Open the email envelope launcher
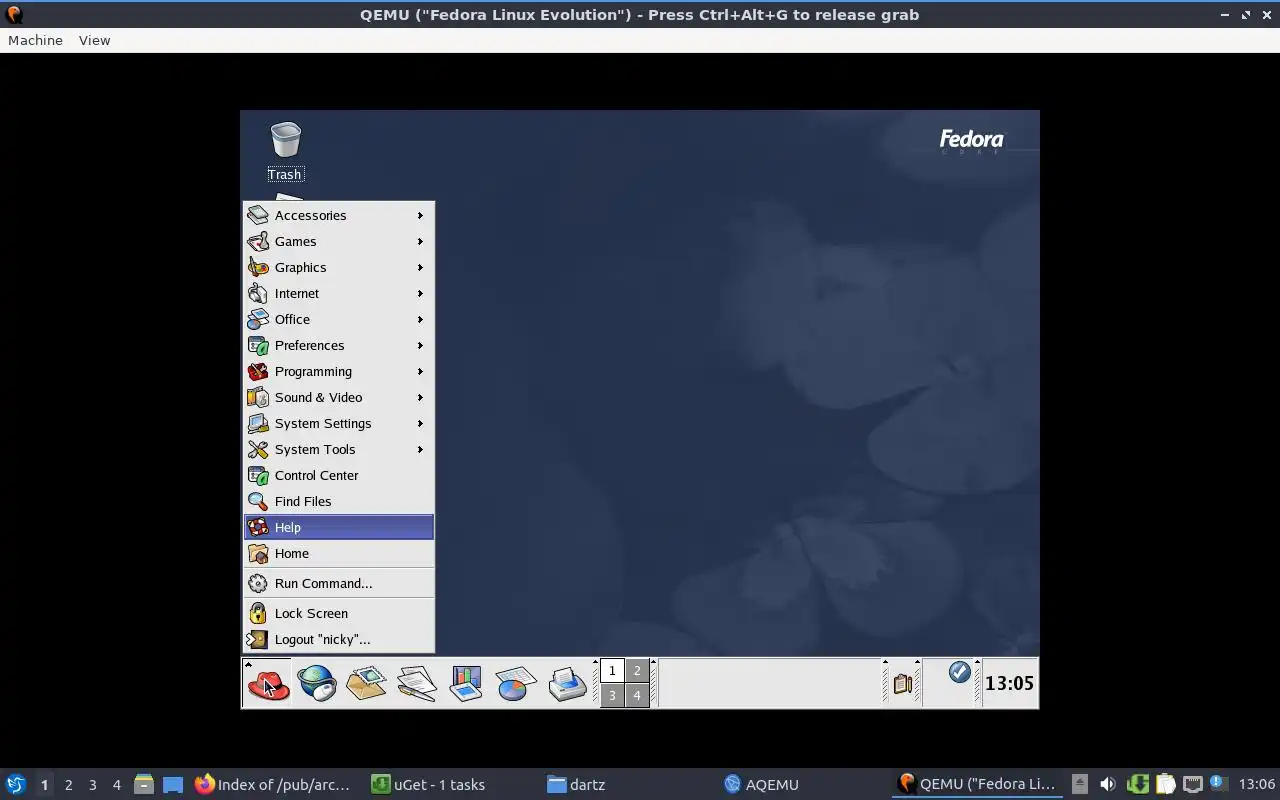 pos(366,684)
